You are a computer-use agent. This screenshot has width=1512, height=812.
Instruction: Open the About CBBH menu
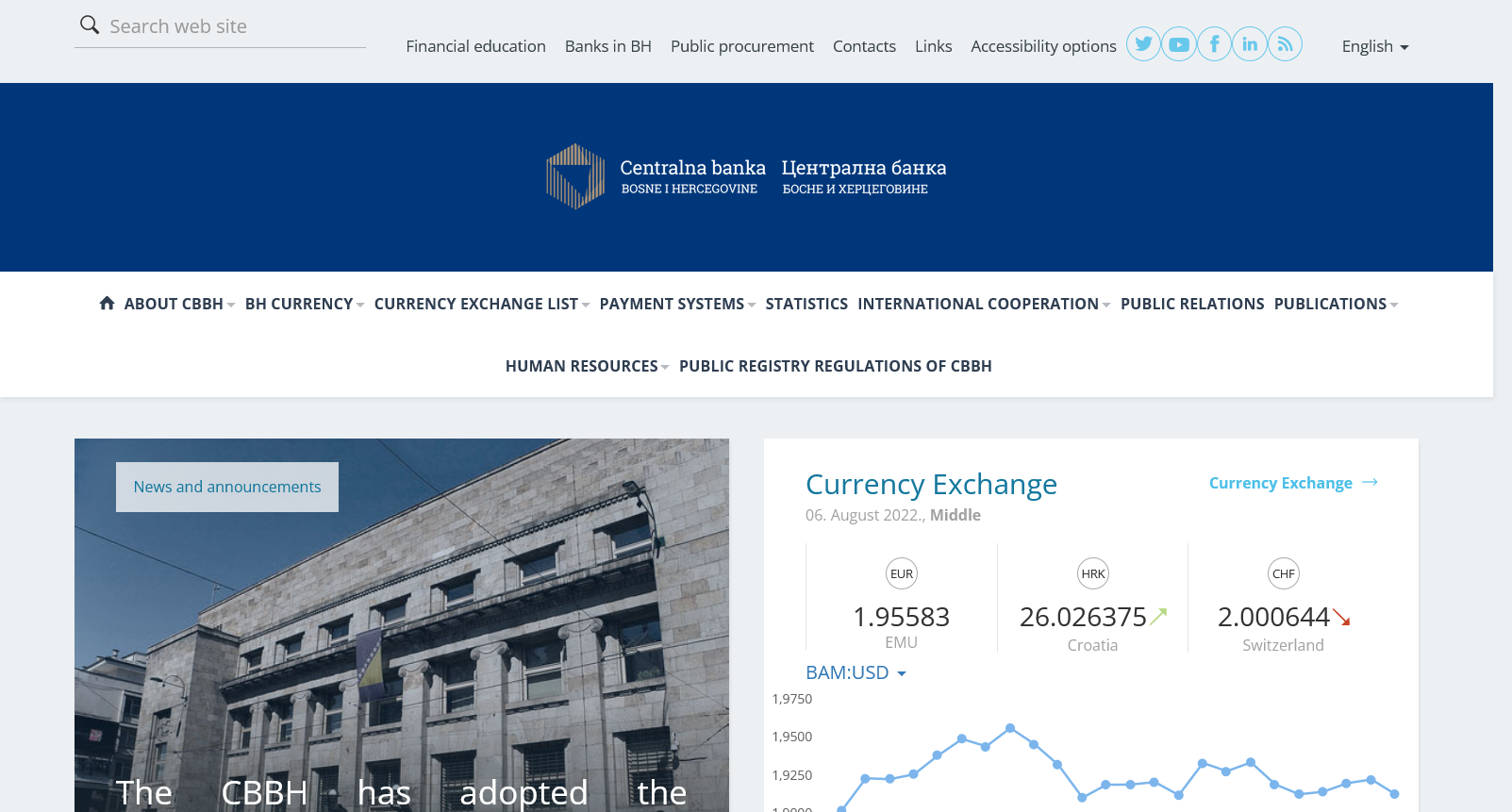click(179, 304)
